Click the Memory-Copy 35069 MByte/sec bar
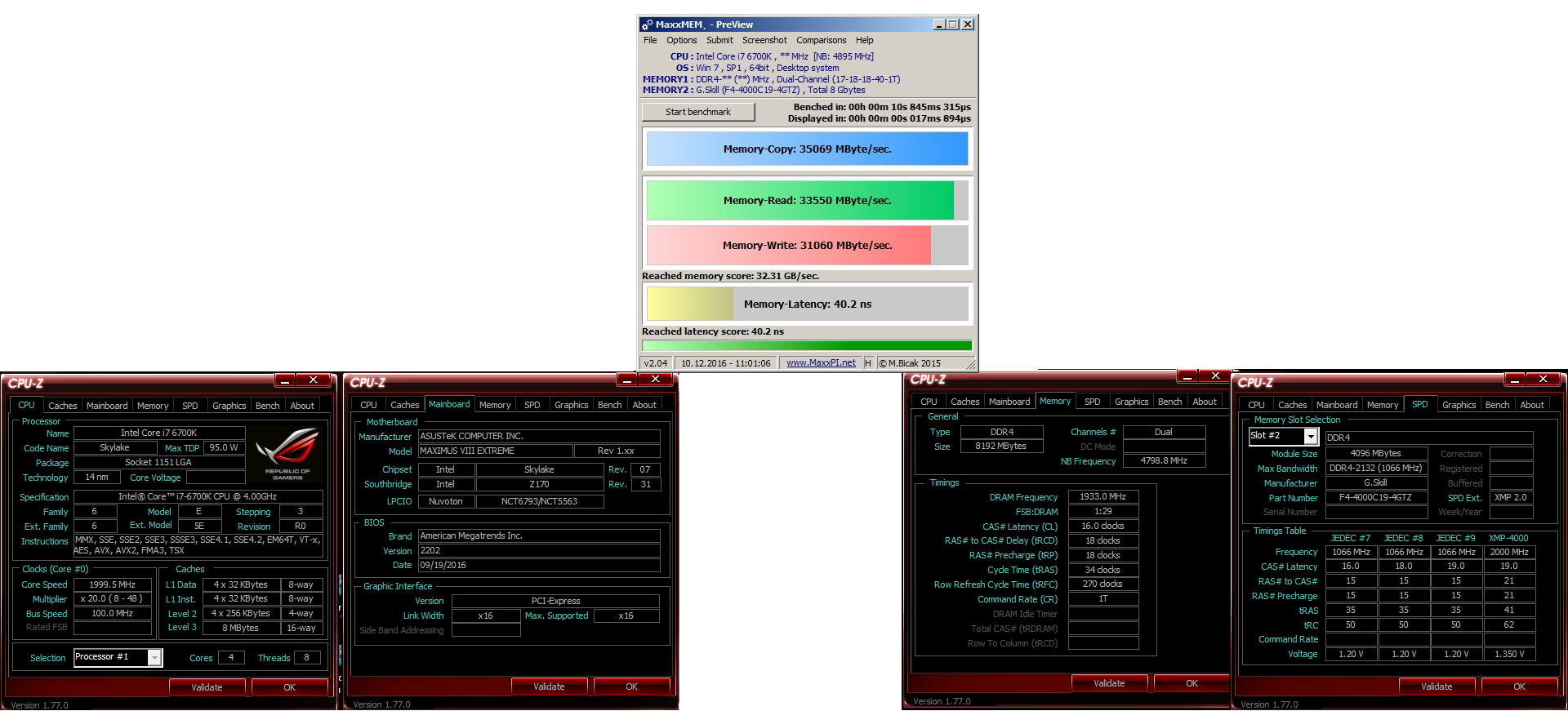 [x=807, y=149]
